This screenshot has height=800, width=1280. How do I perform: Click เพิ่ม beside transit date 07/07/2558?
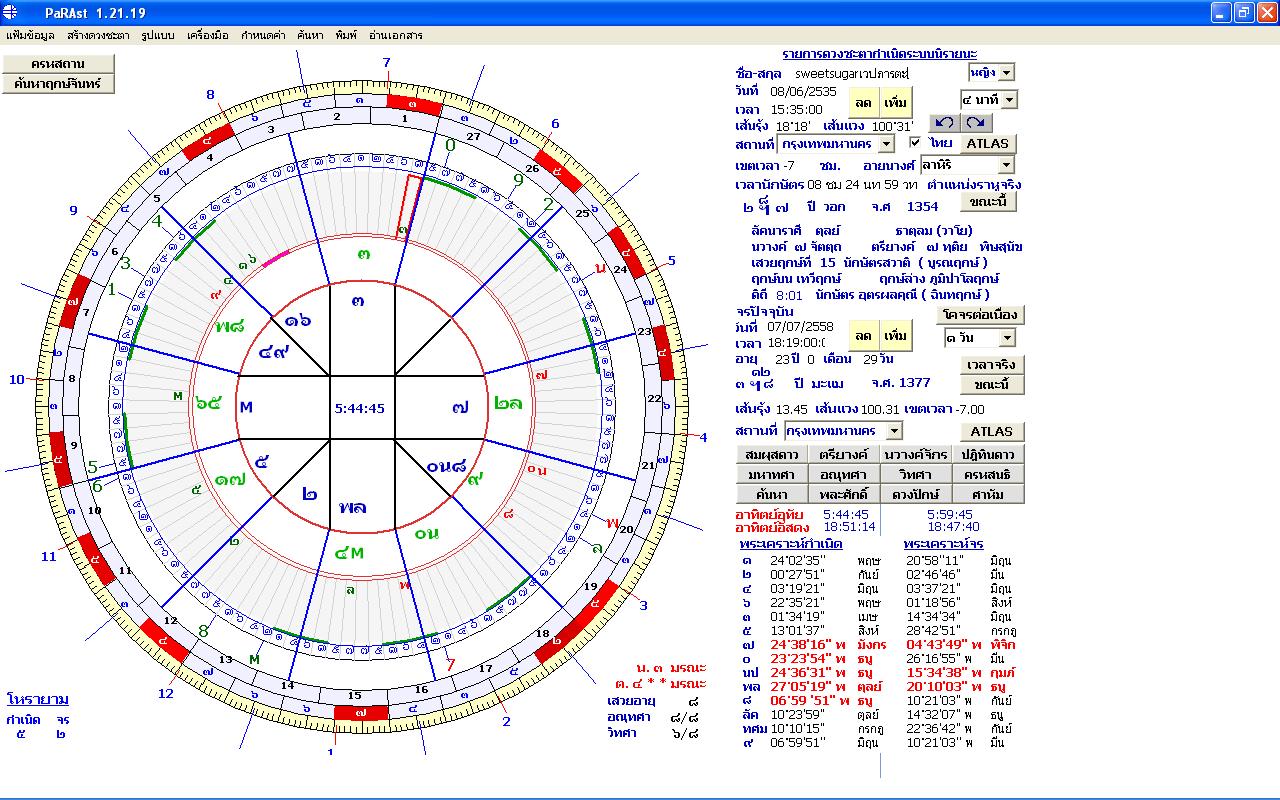click(895, 336)
